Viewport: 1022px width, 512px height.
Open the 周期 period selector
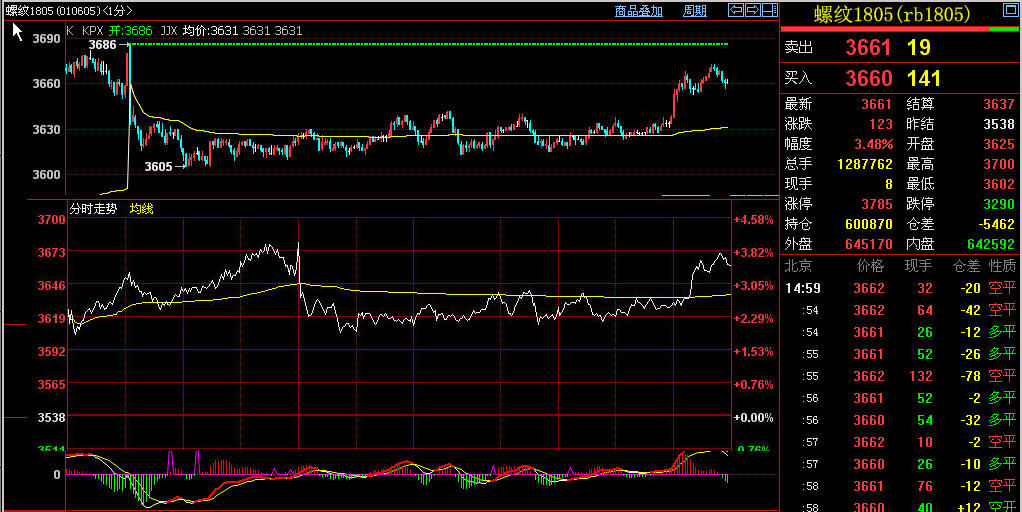click(694, 11)
